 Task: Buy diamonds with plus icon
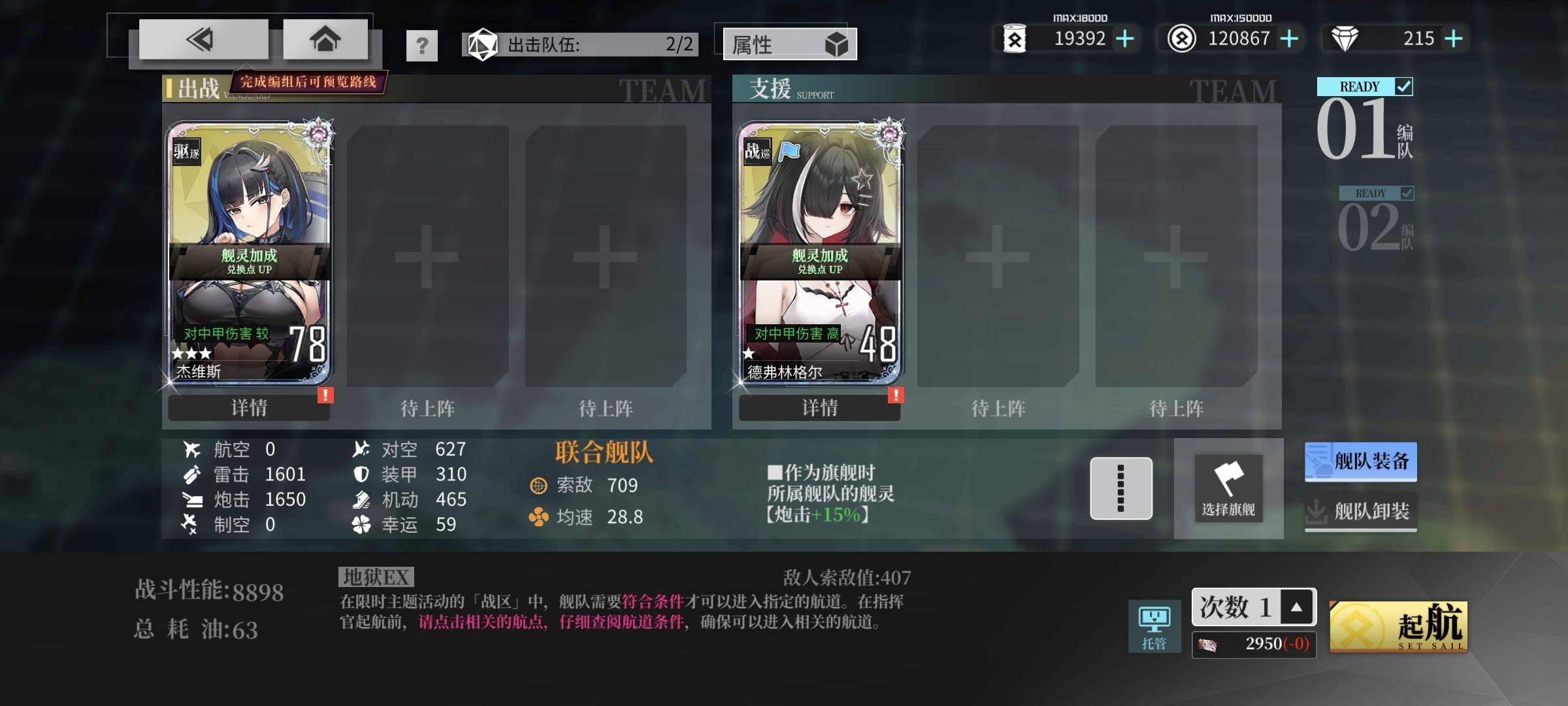[1454, 39]
